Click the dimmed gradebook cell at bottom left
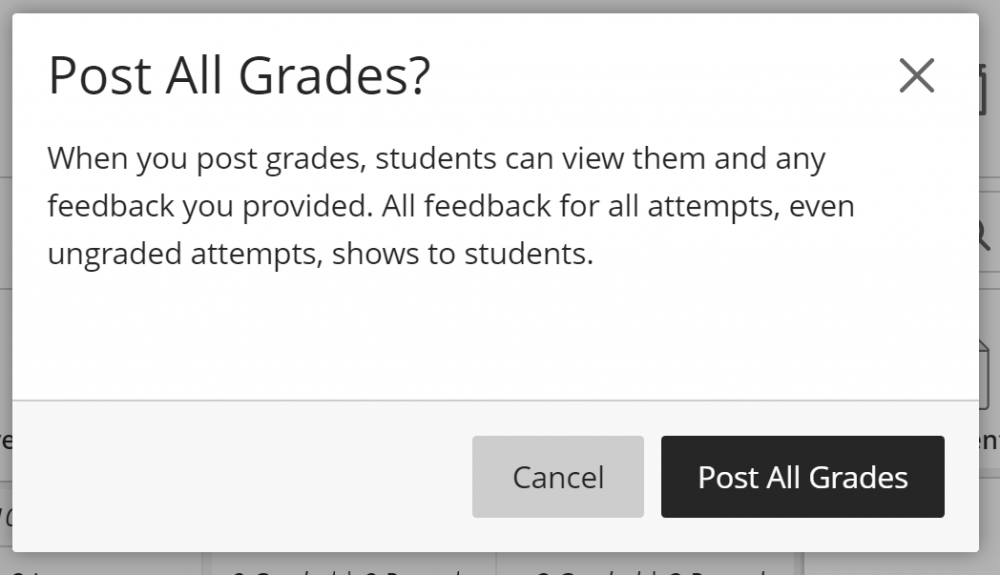The height and width of the screenshot is (575, 1000). coord(100,565)
